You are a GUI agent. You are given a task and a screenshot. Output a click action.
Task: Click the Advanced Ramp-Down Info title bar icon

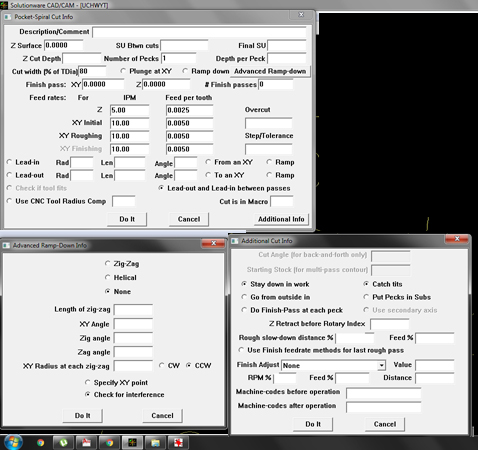pyautogui.click(x=6, y=245)
